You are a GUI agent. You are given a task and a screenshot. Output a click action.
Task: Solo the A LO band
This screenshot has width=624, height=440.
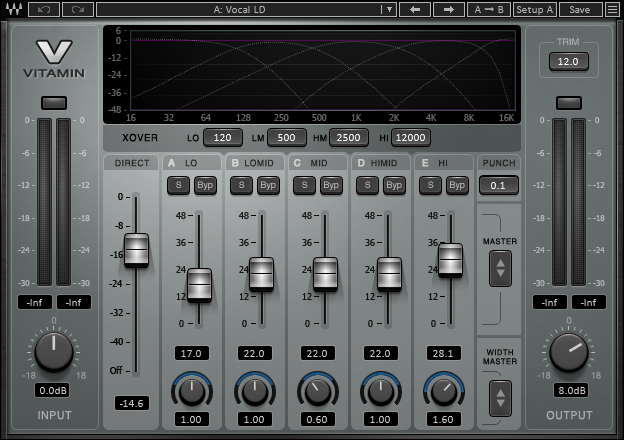pos(178,185)
